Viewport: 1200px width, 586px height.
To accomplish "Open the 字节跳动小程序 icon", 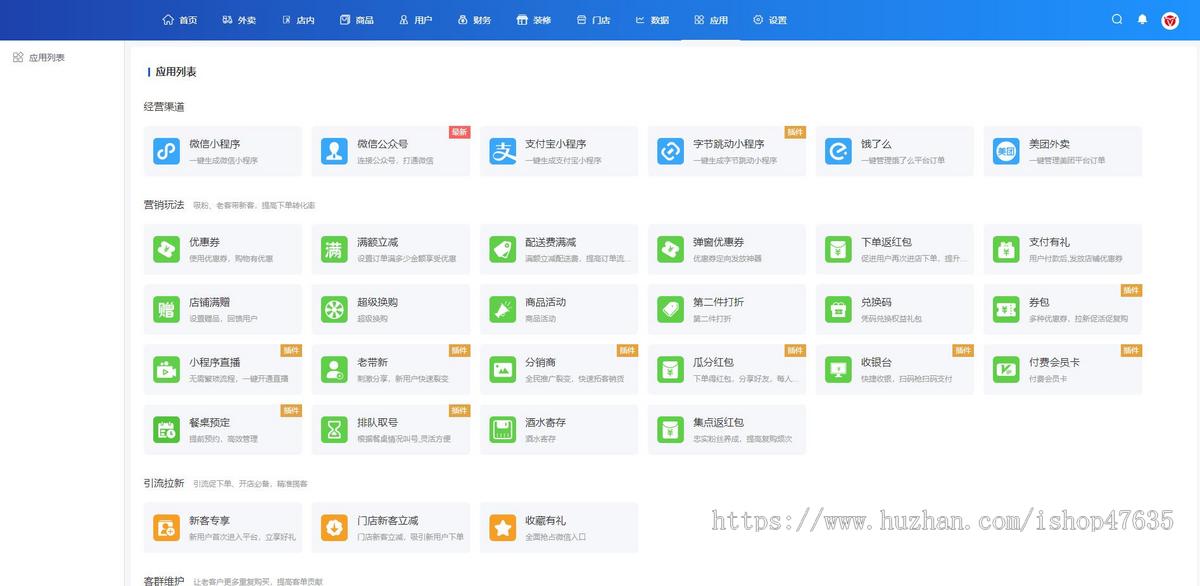I will (670, 151).
